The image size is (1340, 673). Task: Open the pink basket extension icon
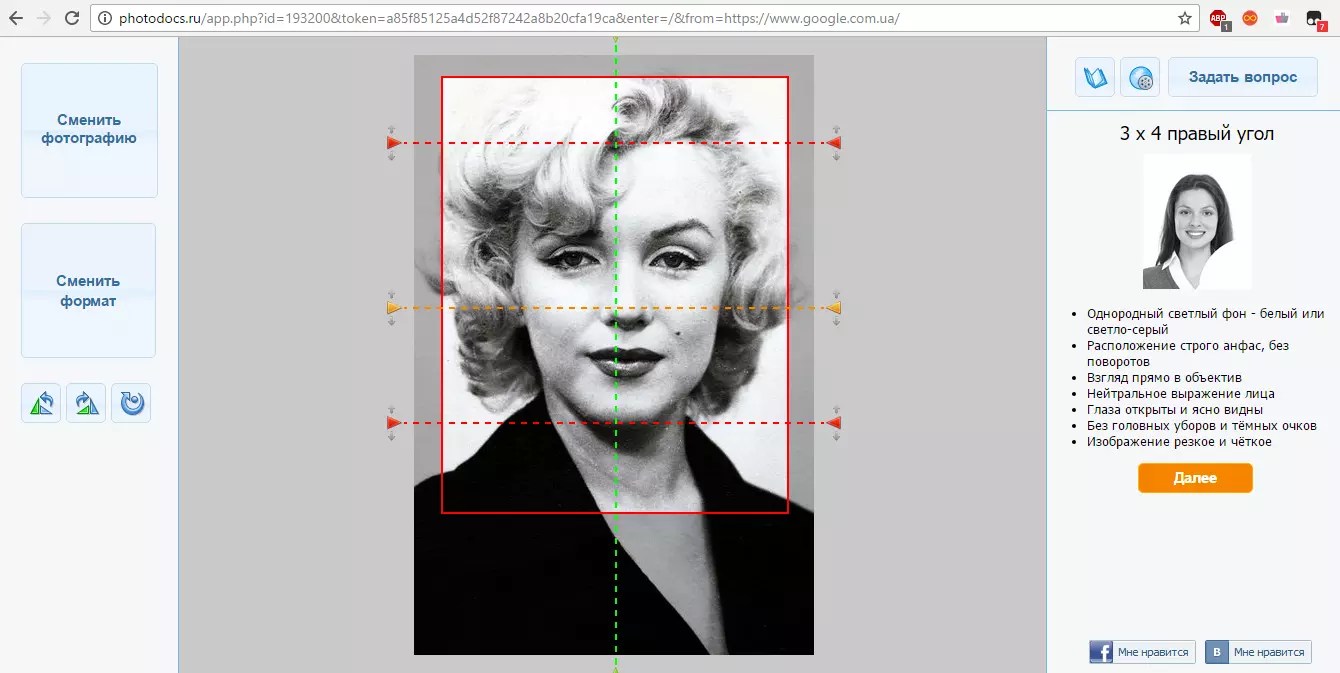tap(1282, 18)
